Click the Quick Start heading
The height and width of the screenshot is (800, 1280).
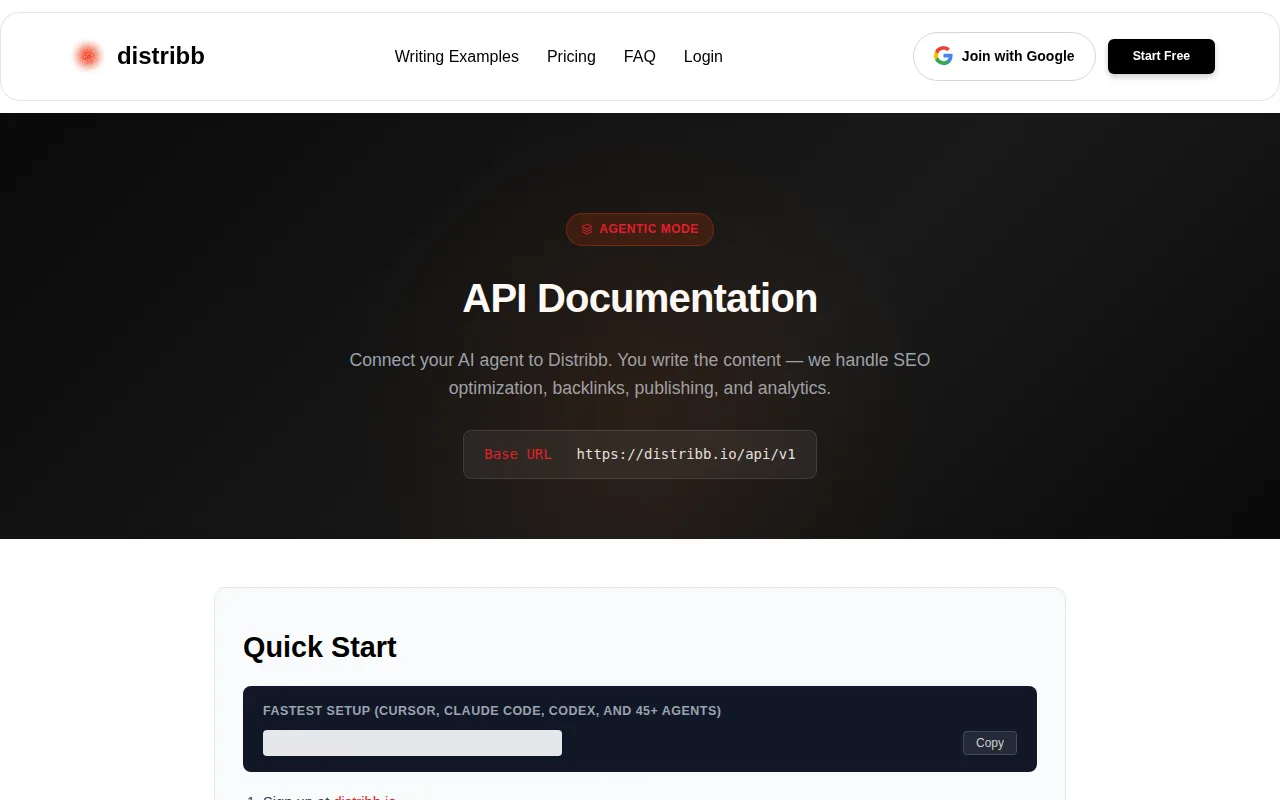[320, 647]
